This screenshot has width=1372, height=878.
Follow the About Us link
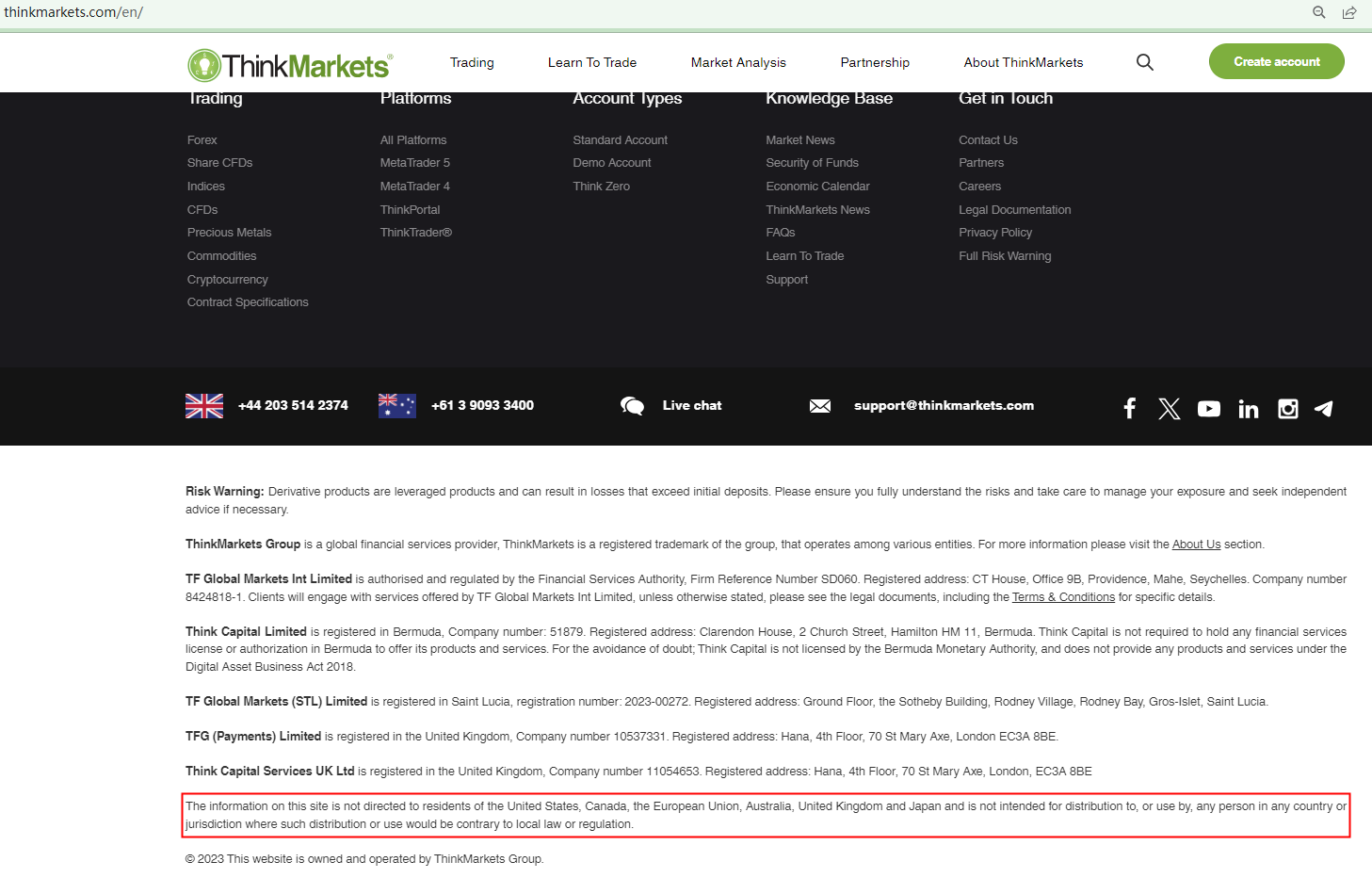point(1195,544)
